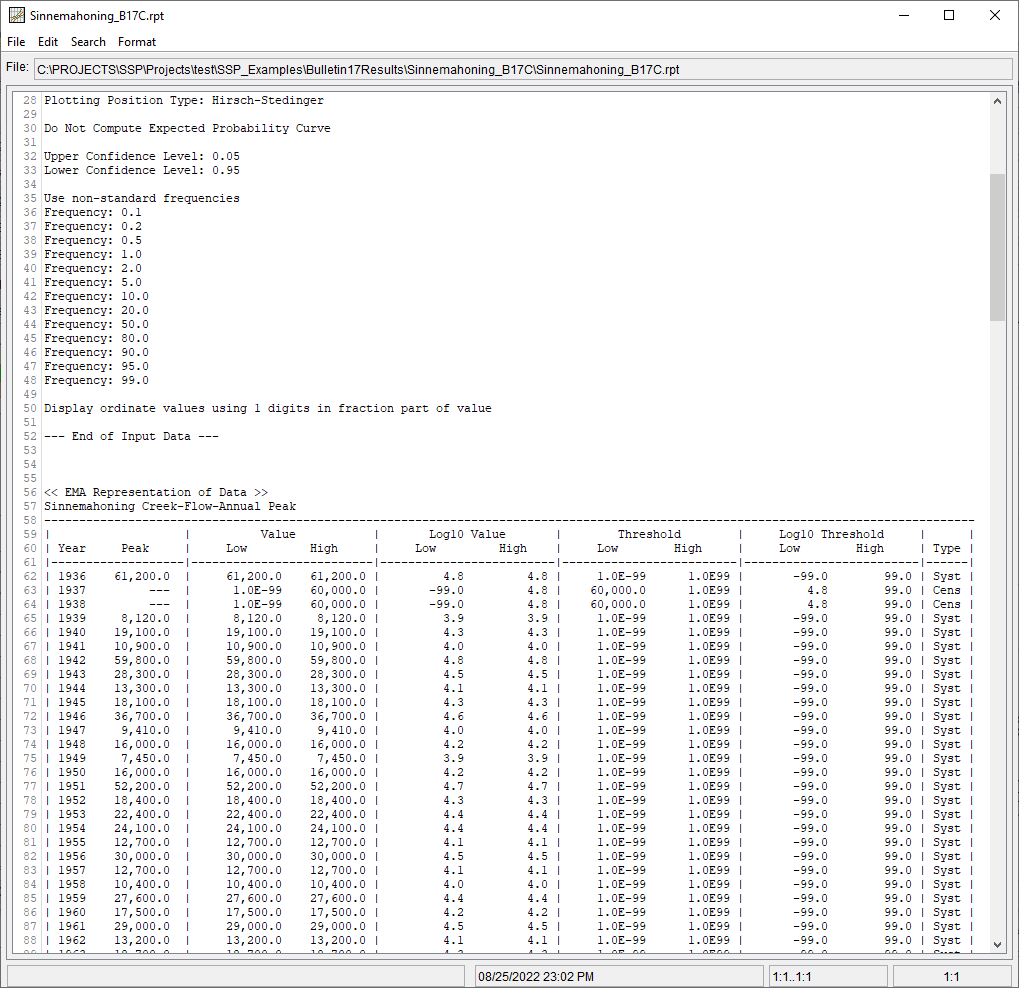Click the scrollbar up arrow icon
The image size is (1019, 988).
point(998,99)
